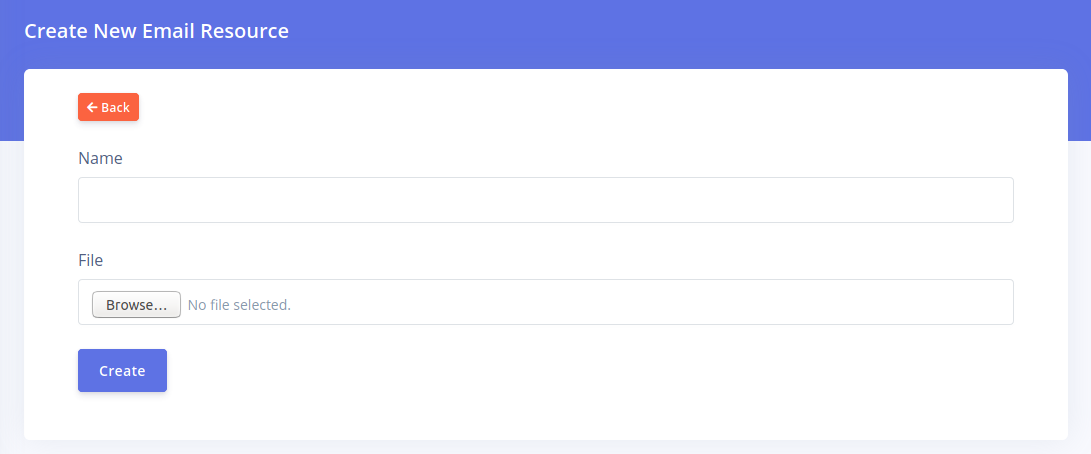
Task: Place cursor in the Name textbox
Action: point(545,200)
